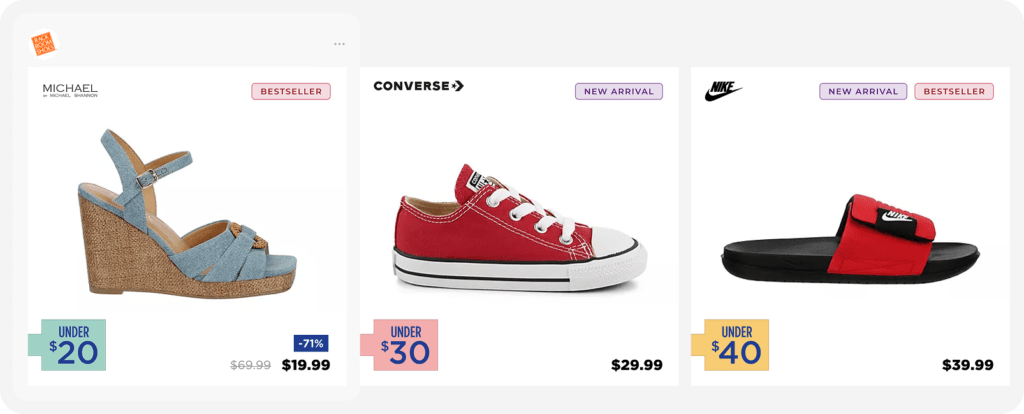Image resolution: width=1024 pixels, height=414 pixels.
Task: Select the Bestseller badge on wedge sandal card
Action: pos(291,92)
